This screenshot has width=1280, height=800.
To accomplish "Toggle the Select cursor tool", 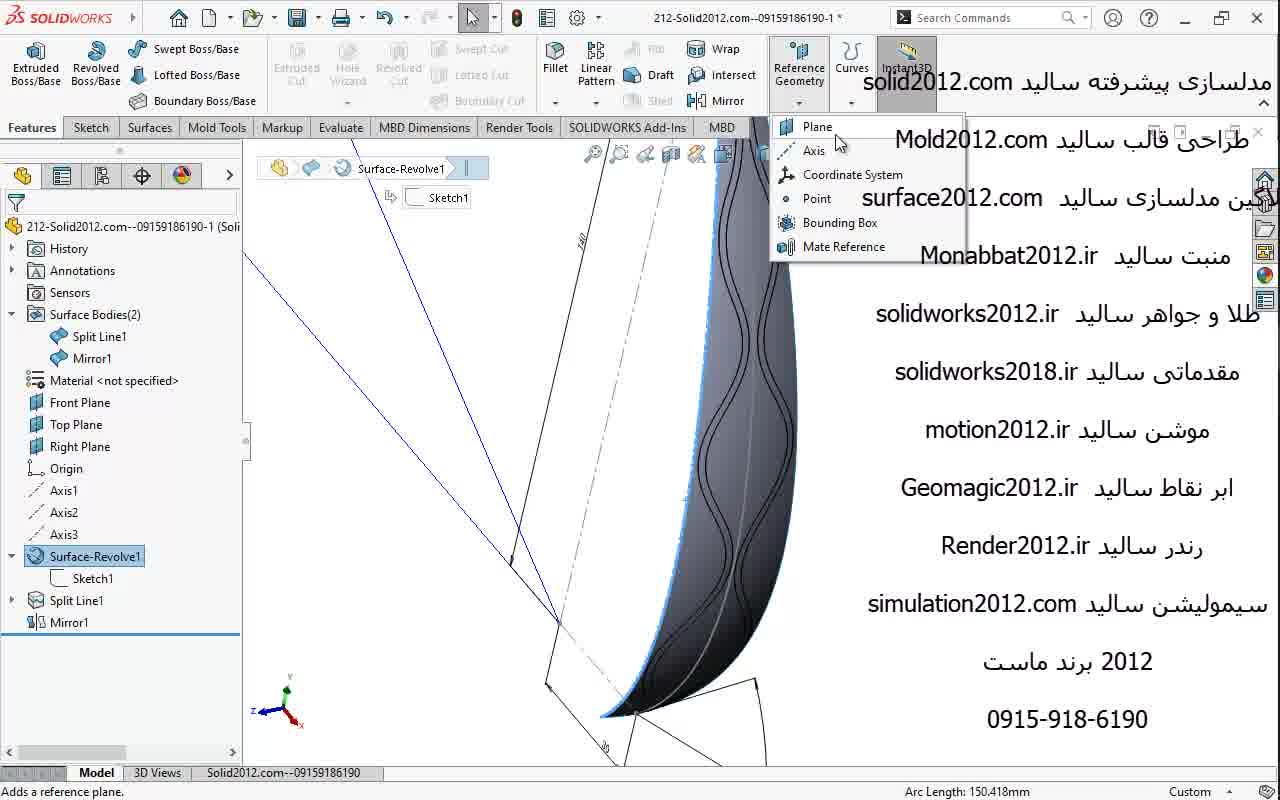I will point(472,18).
